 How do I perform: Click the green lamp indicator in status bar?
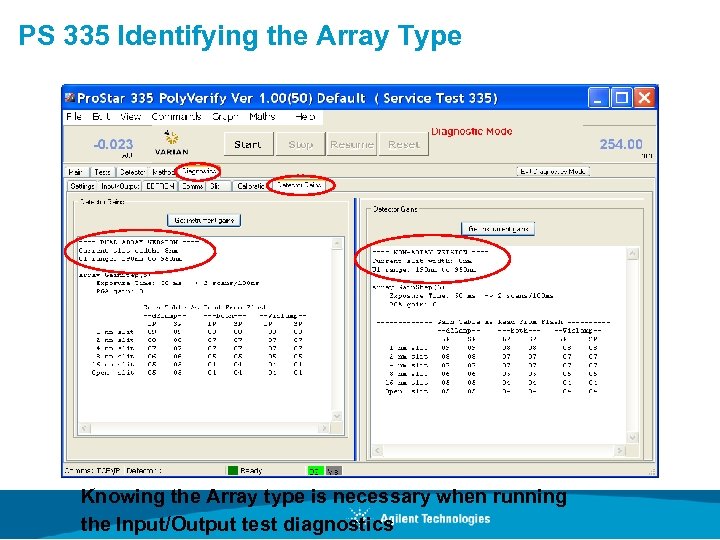(x=315, y=471)
